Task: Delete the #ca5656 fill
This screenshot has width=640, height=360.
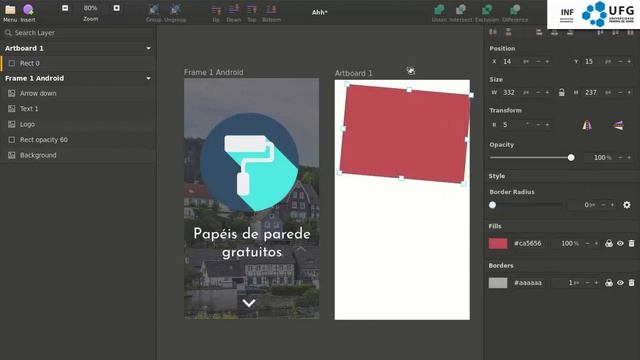Action: (631, 243)
